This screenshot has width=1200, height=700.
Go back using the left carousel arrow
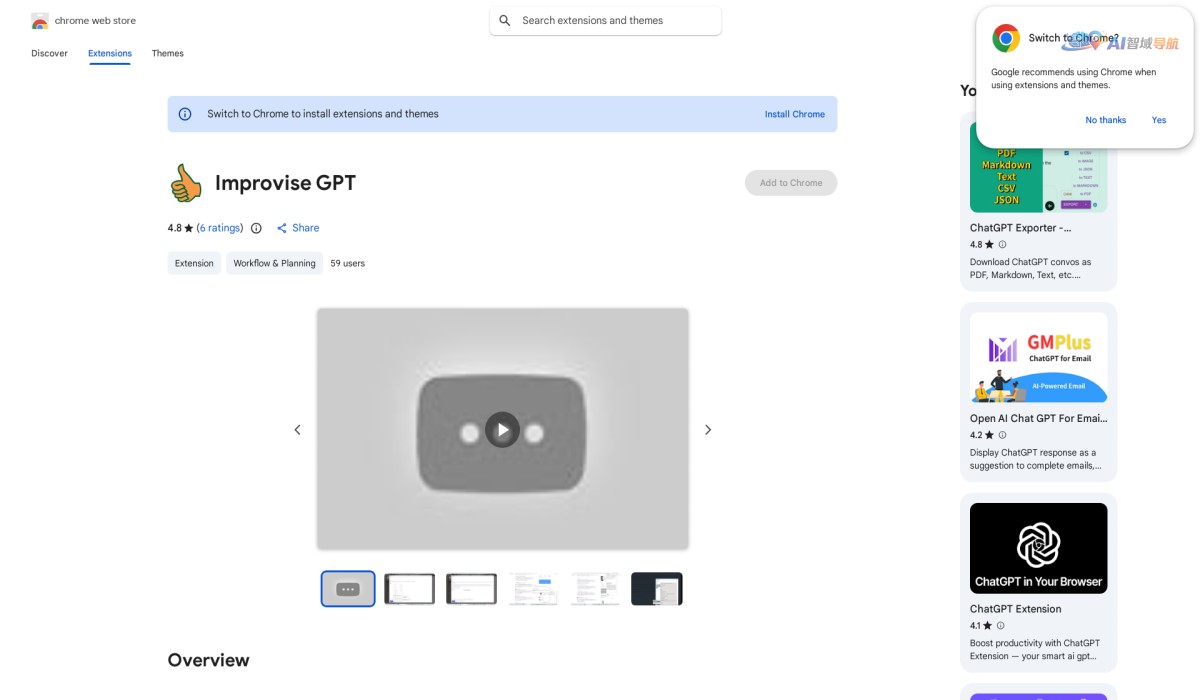click(x=297, y=429)
